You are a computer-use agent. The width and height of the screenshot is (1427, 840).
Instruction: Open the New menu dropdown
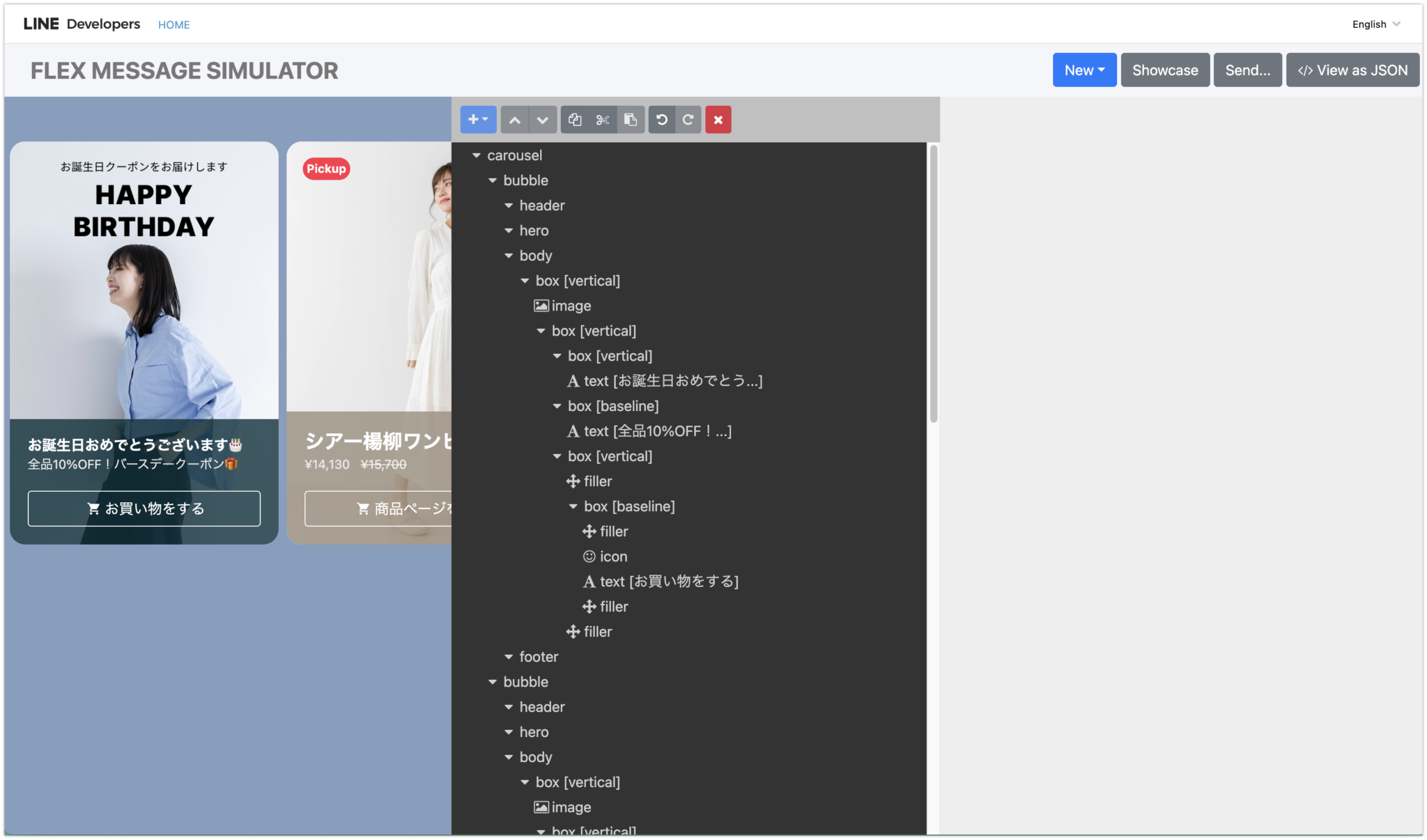(x=1084, y=70)
